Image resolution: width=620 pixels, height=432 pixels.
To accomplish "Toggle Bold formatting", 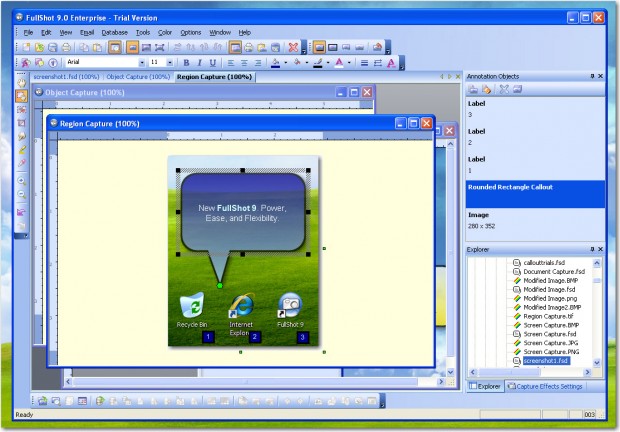I will (x=186, y=63).
